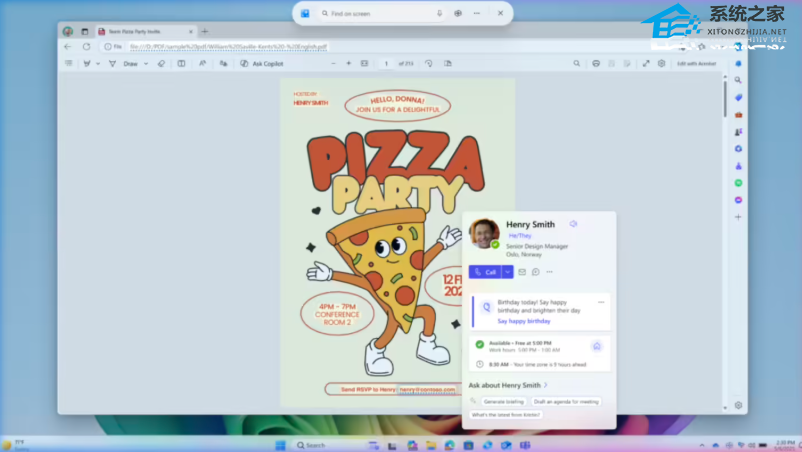Expand Ask about Henry Smith chevron
Screen dimensions: 802x452
[546, 385]
